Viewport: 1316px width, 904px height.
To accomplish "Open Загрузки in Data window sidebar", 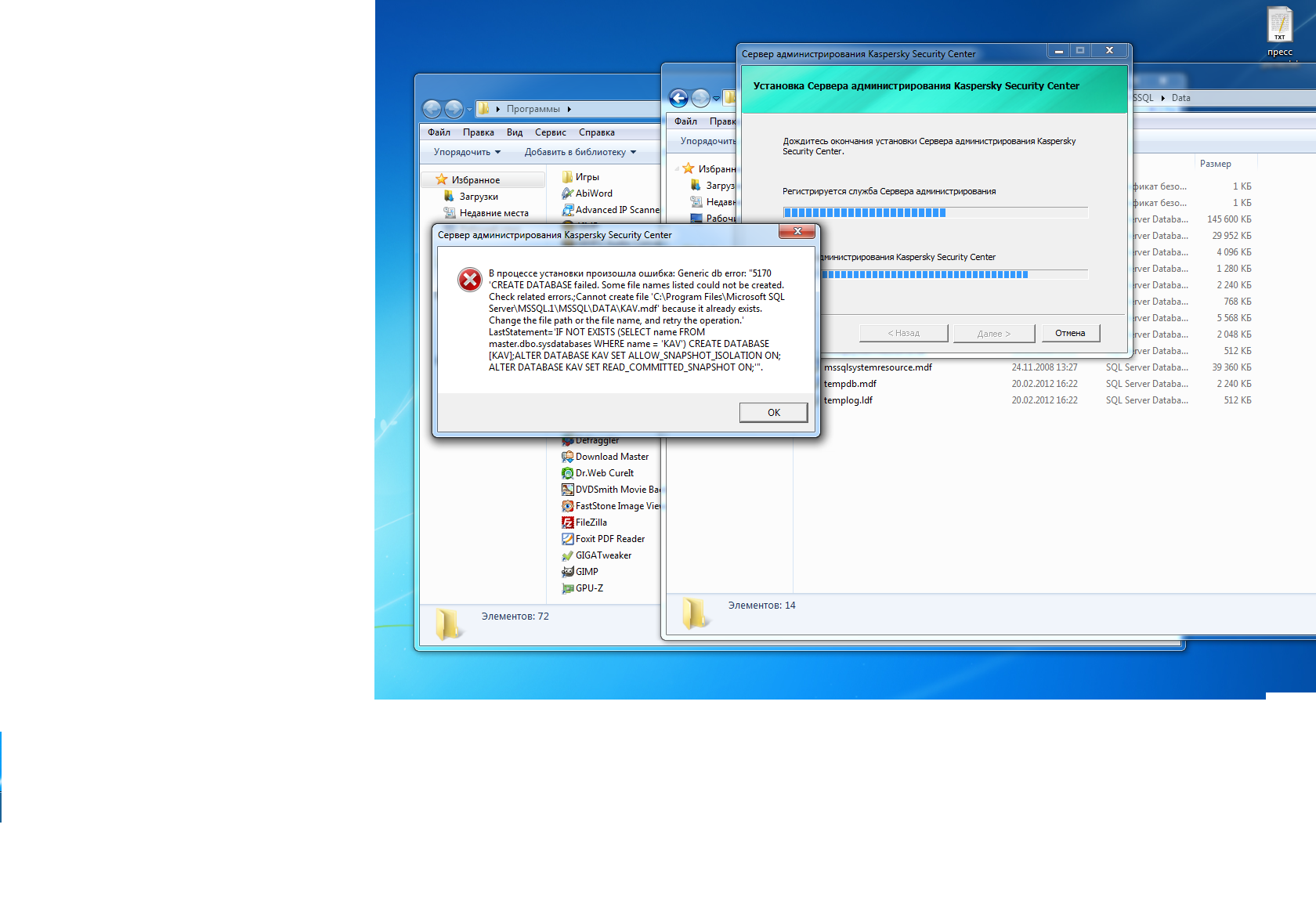I will (713, 186).
